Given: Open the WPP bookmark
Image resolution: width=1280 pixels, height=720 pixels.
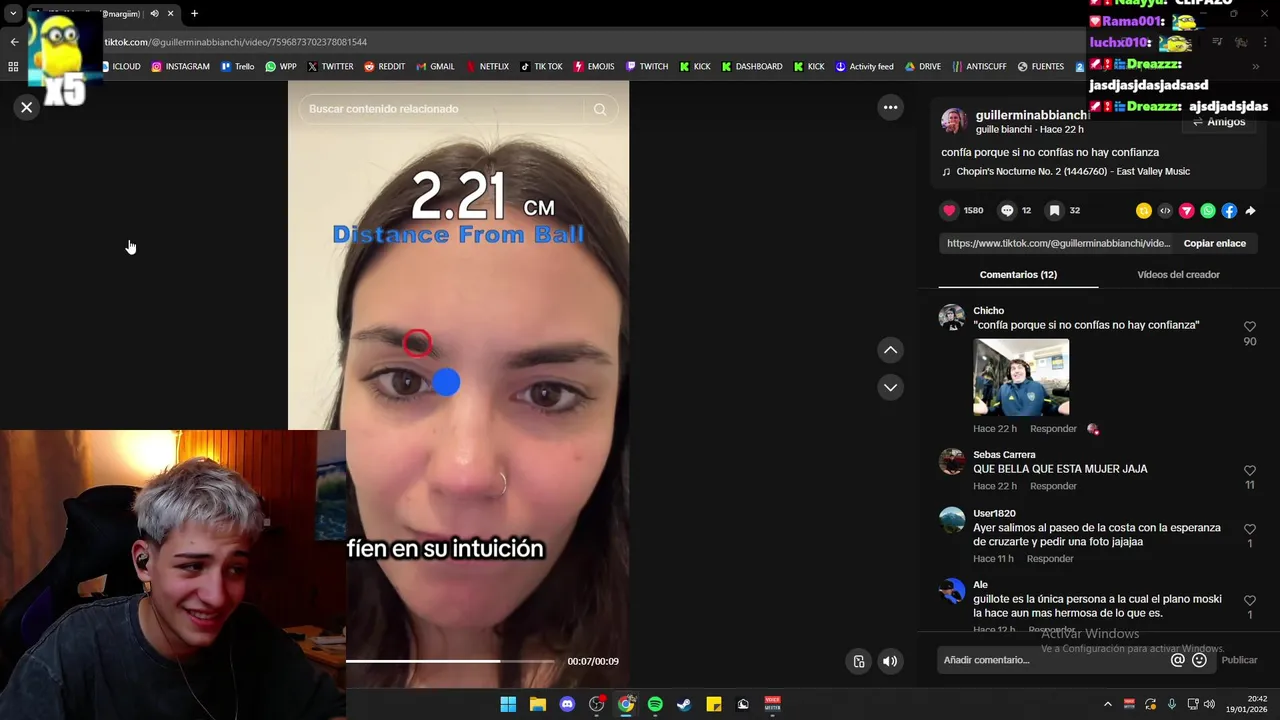Looking at the screenshot, I should tap(281, 67).
